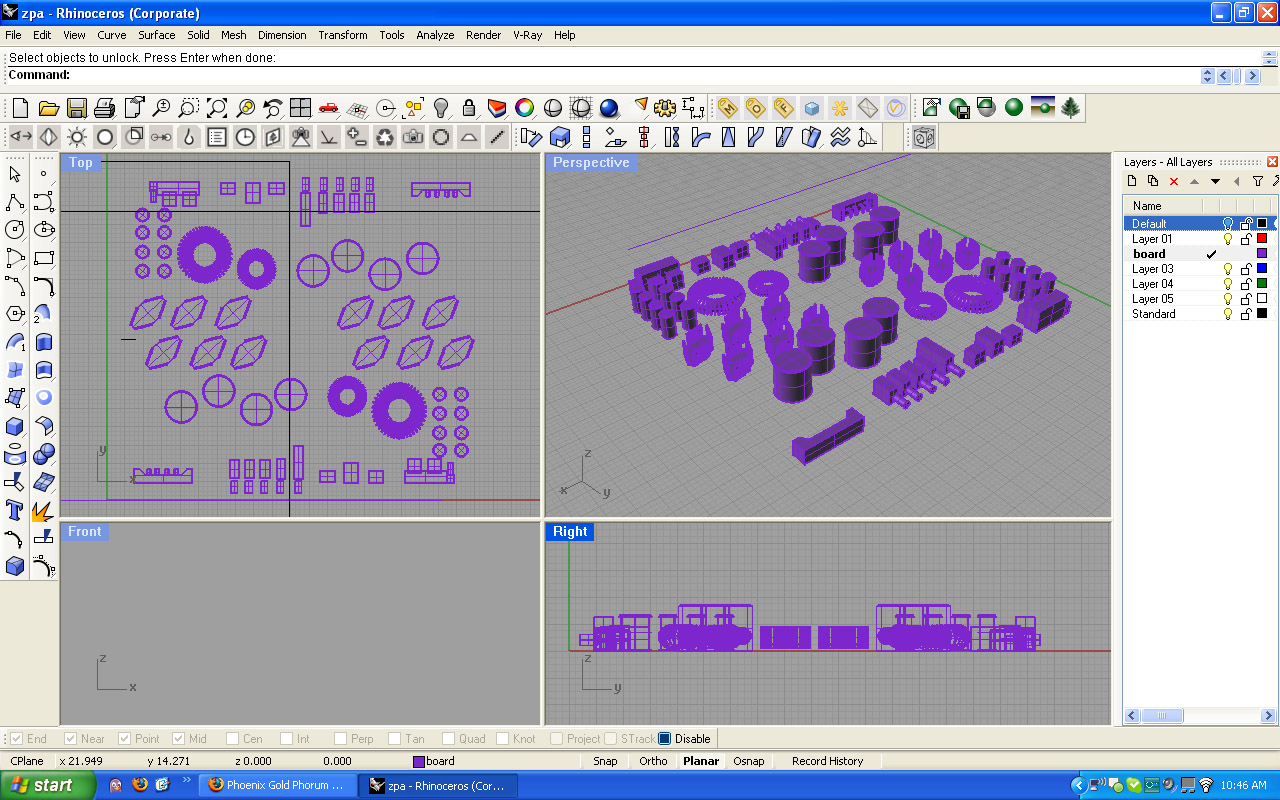The image size is (1280, 800).
Task: Open the Analyze menu
Action: (x=435, y=35)
